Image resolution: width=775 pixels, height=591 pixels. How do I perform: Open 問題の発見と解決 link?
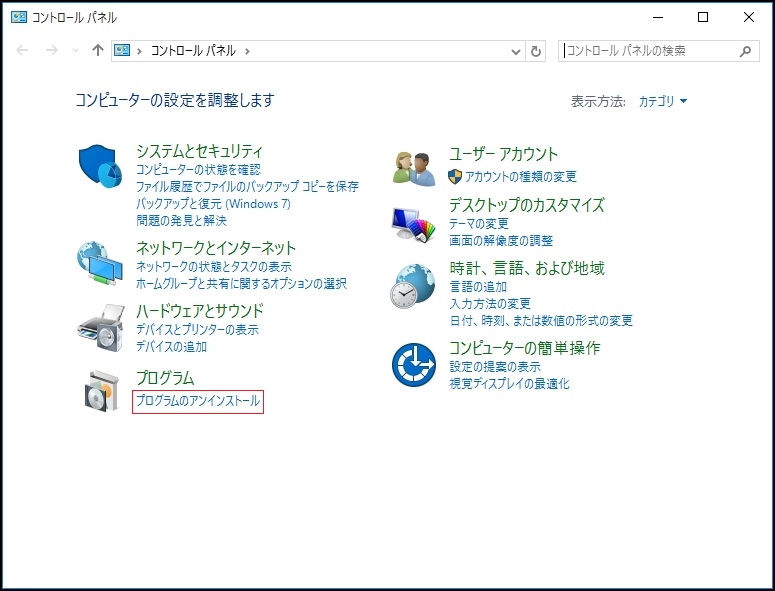(181, 220)
